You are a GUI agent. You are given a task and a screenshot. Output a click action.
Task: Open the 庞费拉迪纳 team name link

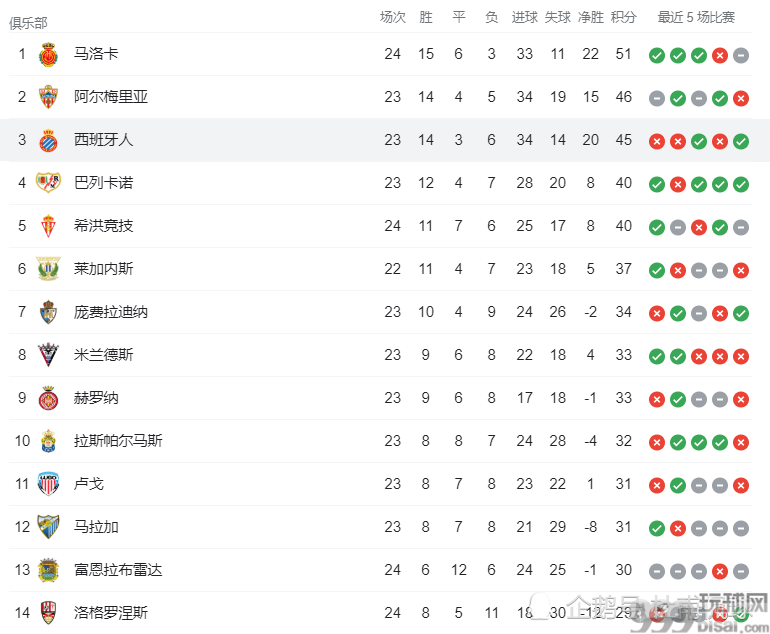(111, 312)
